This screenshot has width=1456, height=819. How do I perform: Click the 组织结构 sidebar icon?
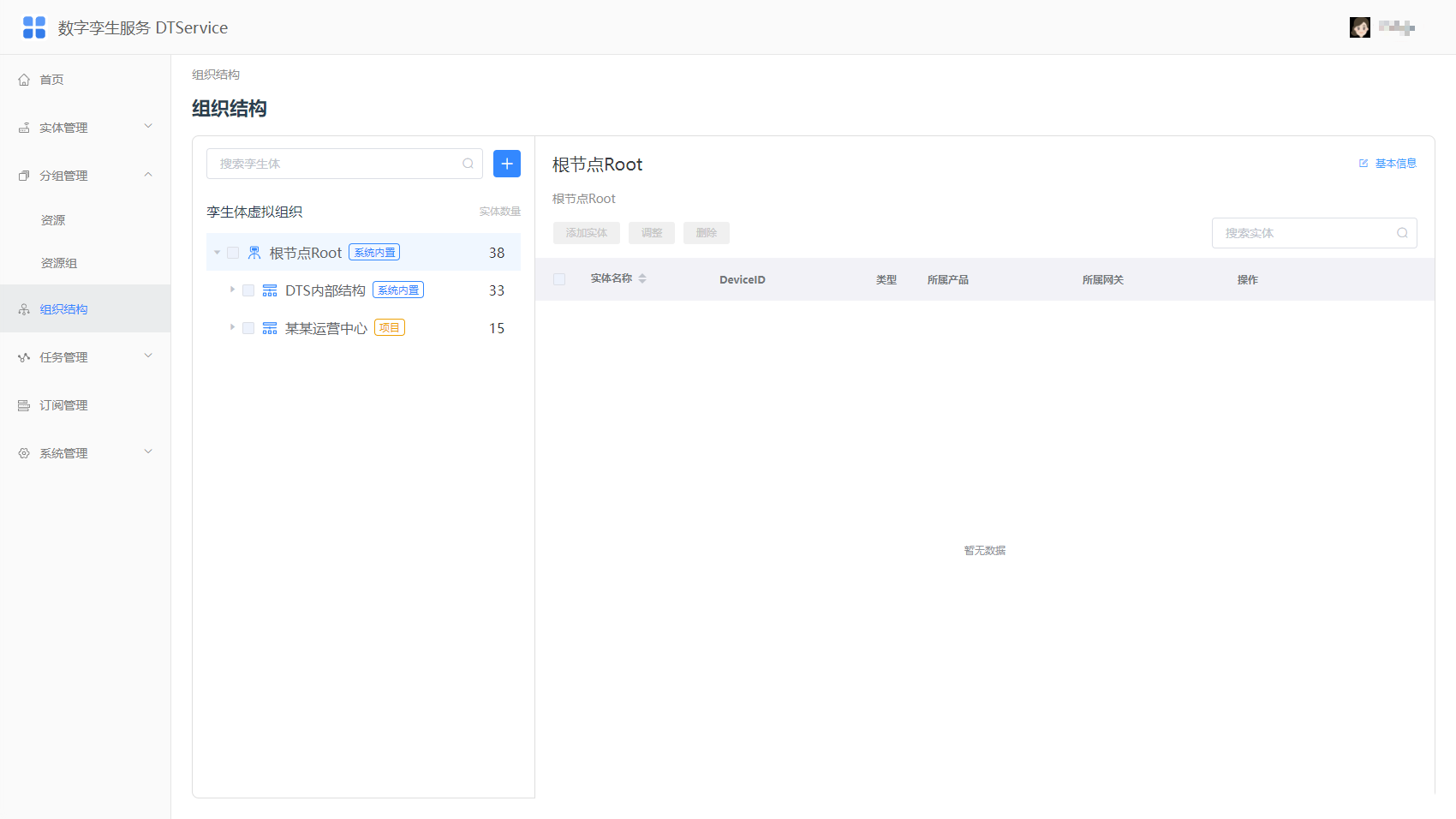[24, 309]
